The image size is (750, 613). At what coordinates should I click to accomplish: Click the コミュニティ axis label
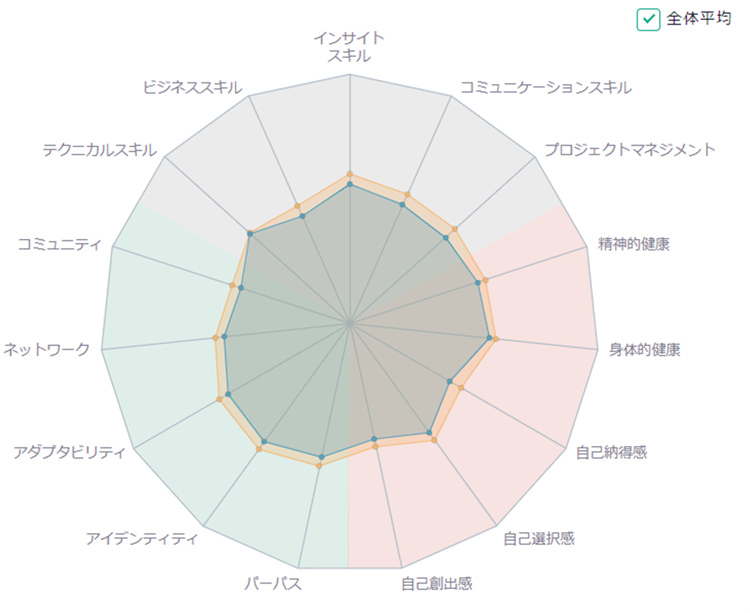click(x=60, y=244)
